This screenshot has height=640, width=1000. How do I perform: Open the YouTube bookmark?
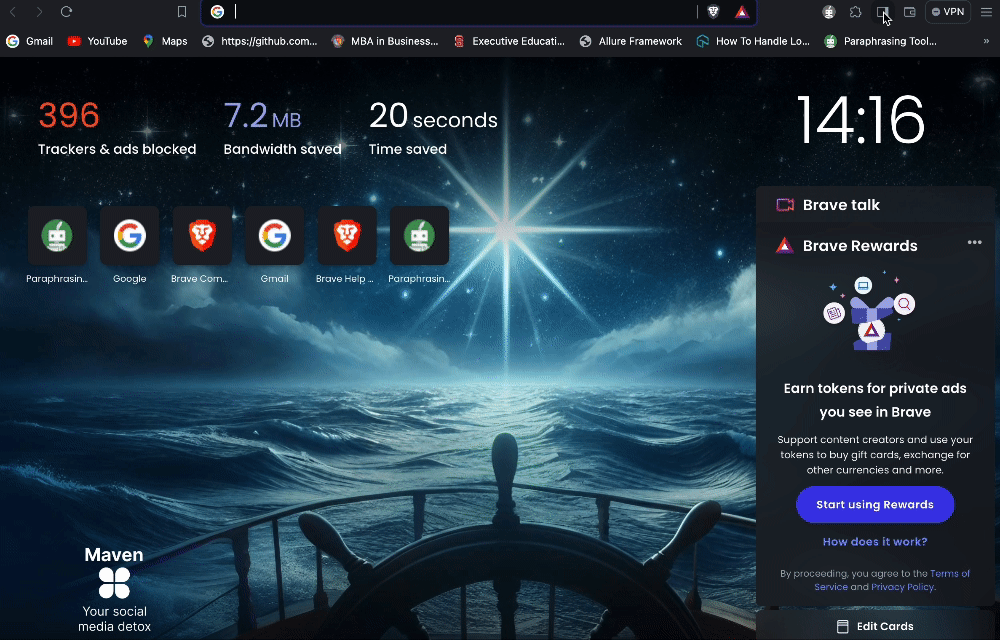(x=97, y=41)
